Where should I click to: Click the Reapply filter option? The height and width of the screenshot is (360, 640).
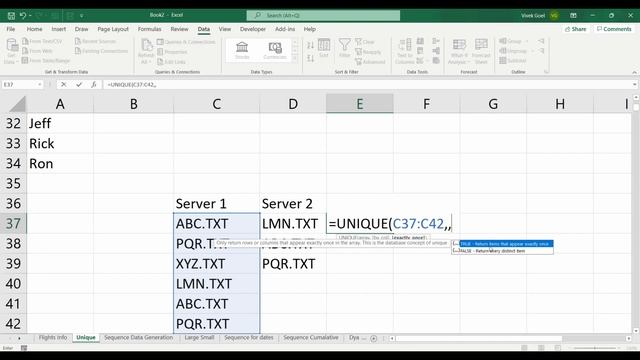coord(369,52)
